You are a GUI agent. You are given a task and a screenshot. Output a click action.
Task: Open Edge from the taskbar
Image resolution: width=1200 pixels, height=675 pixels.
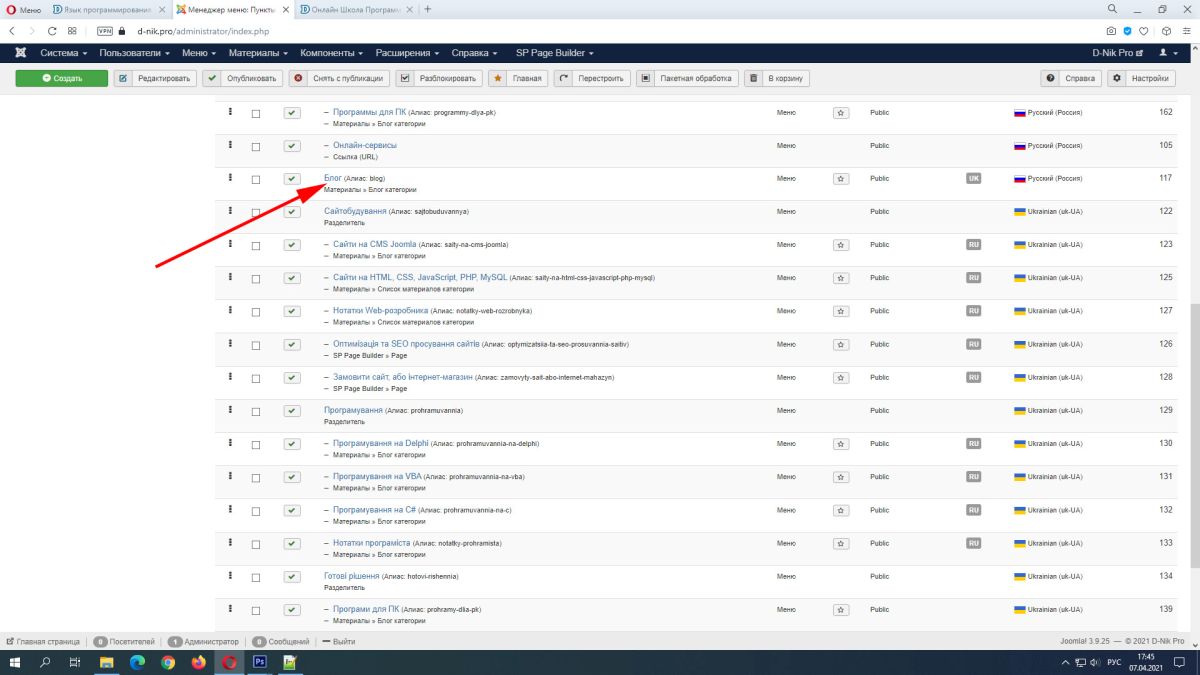click(x=137, y=662)
